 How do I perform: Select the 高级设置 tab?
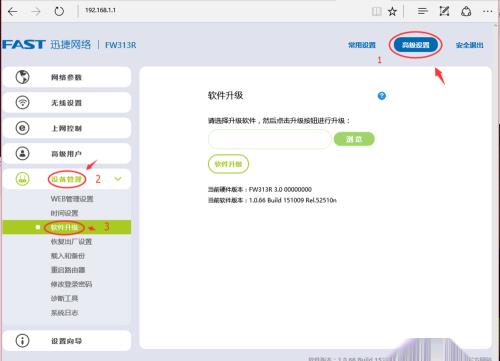coord(415,45)
